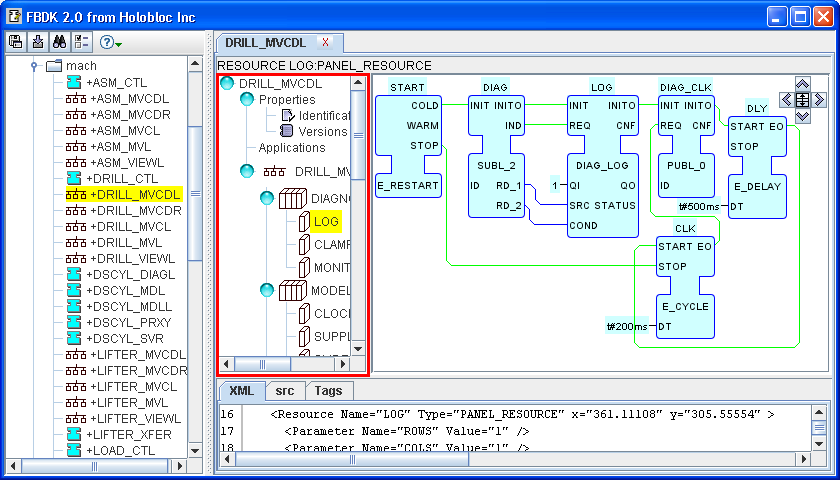Viewport: 840px width, 480px height.
Task: Click the +LOAD_CTL block icon
Action: (74, 450)
